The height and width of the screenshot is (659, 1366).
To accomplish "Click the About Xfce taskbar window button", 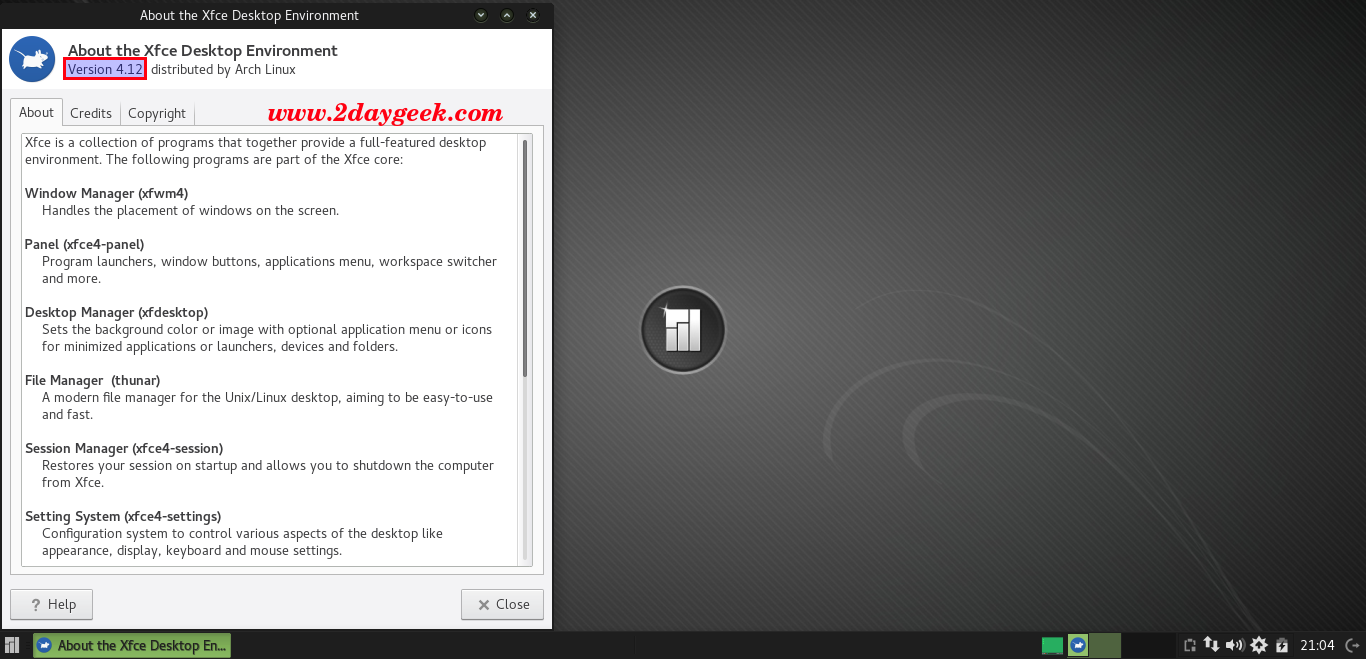I will point(132,646).
